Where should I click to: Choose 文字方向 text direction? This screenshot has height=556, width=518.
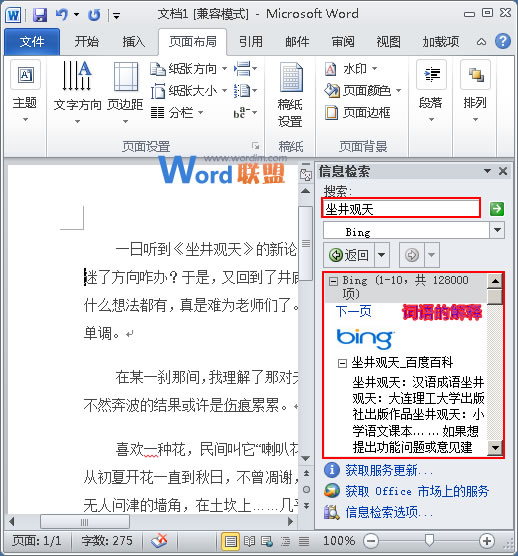[77, 93]
